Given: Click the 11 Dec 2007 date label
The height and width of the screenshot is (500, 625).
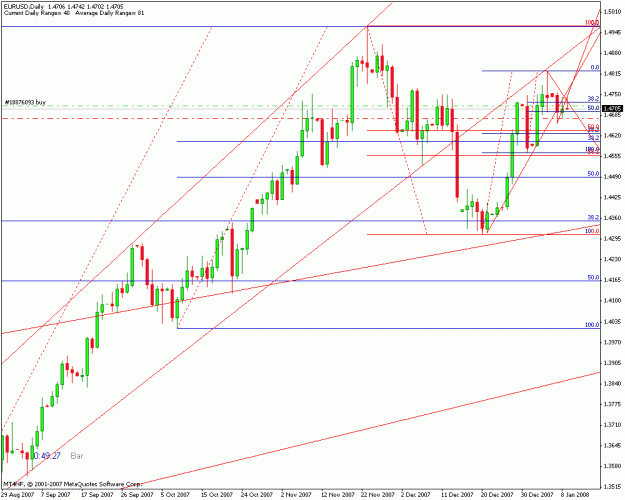Looking at the screenshot, I should [457, 495].
